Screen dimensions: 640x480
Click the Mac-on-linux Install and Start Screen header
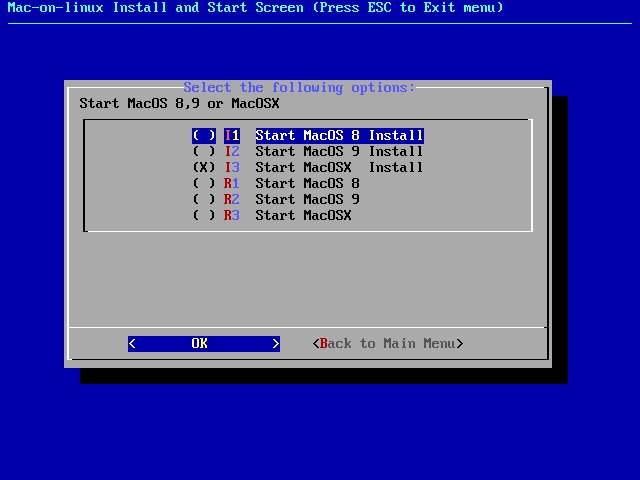[256, 8]
